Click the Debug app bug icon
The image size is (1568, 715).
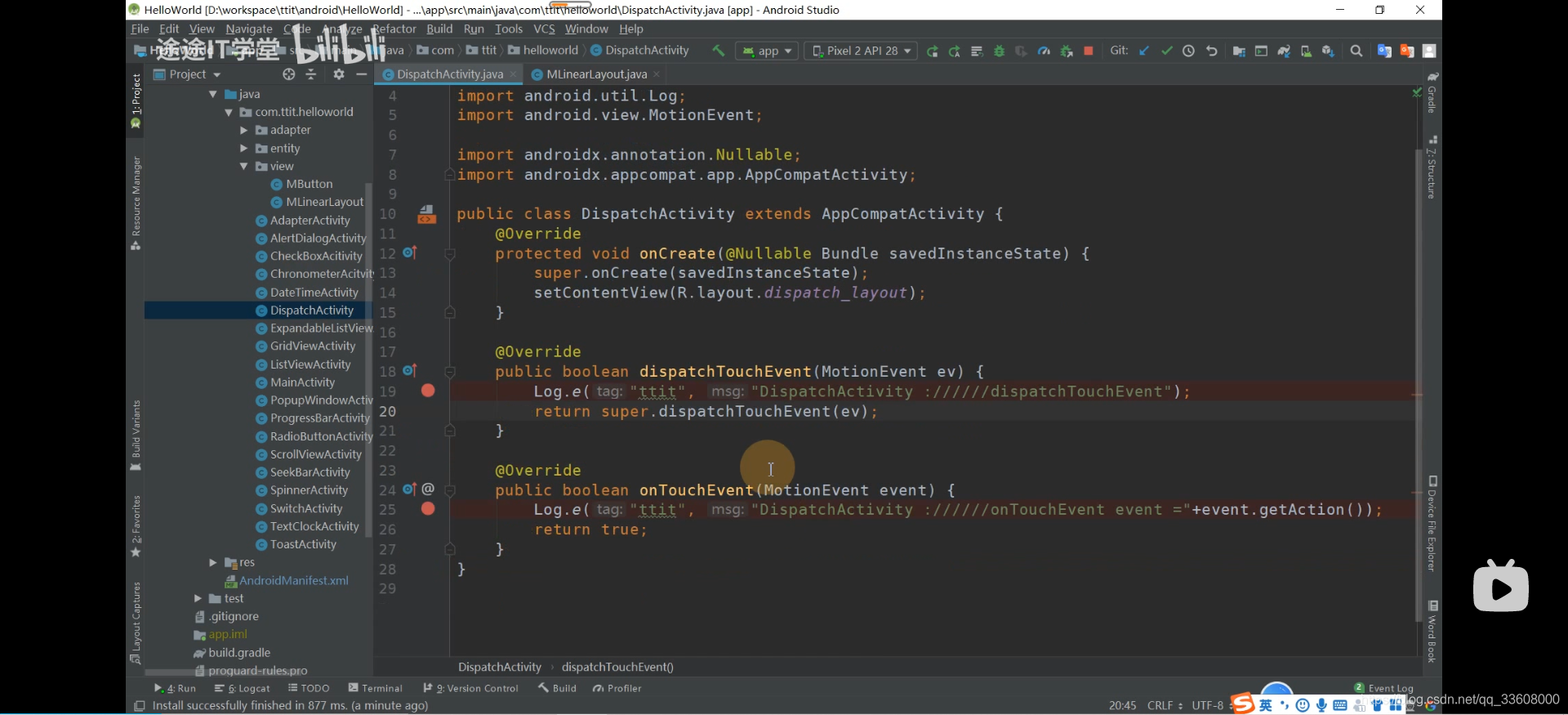coord(999,51)
